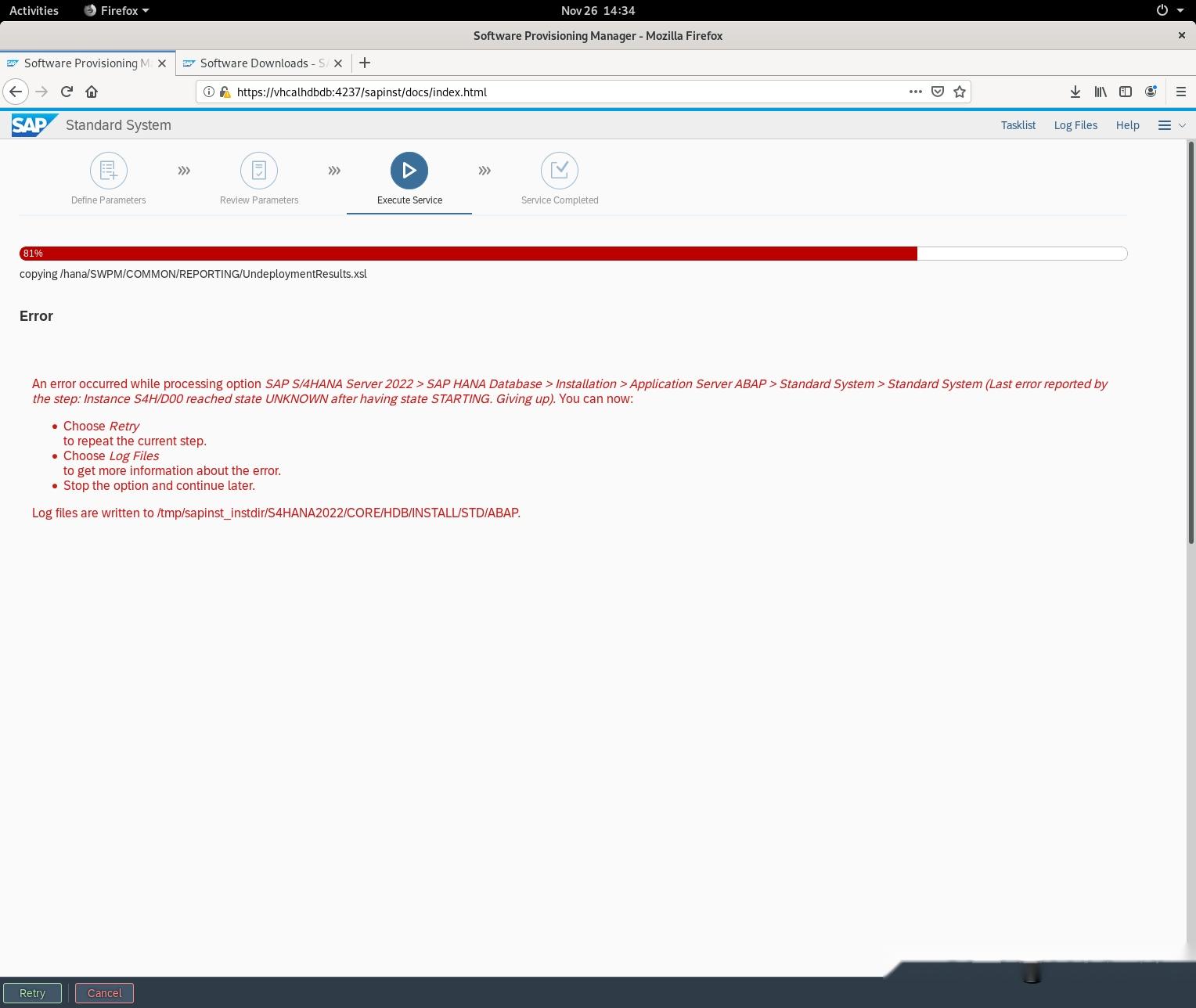
Task: Open Firefox downloads panel
Action: (1075, 92)
